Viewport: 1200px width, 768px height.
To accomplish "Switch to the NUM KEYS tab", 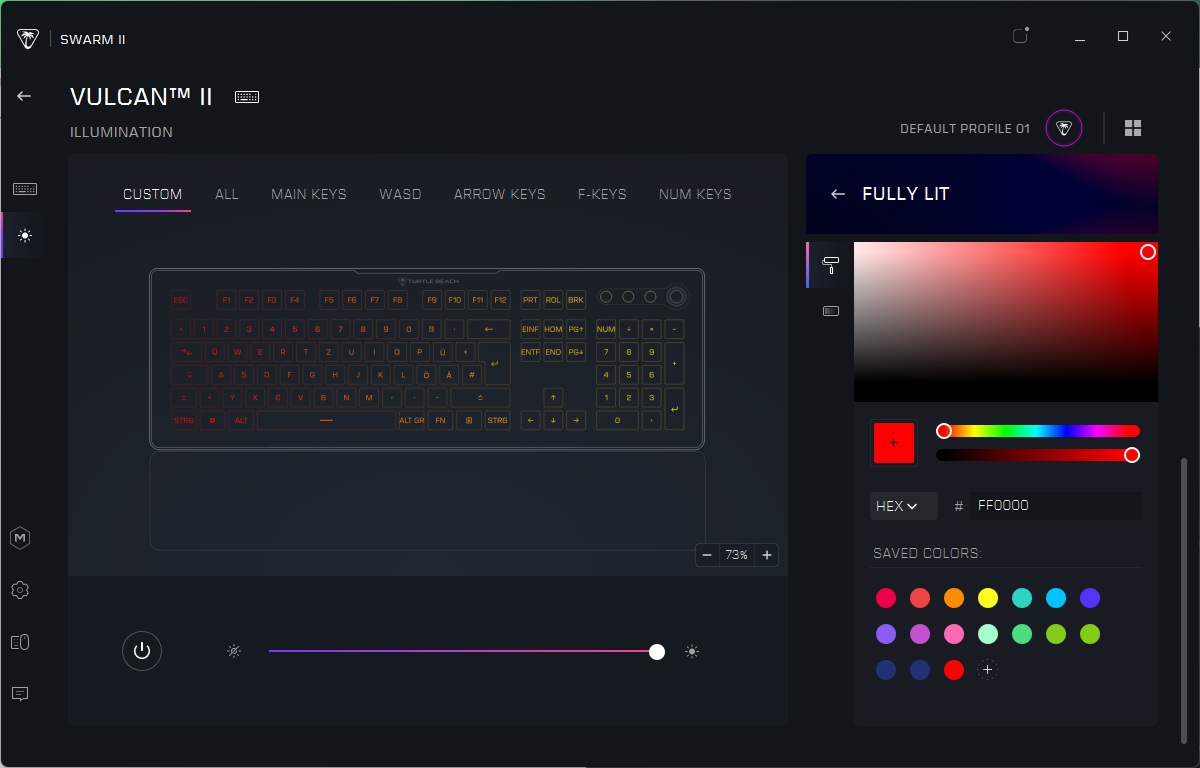I will [695, 194].
